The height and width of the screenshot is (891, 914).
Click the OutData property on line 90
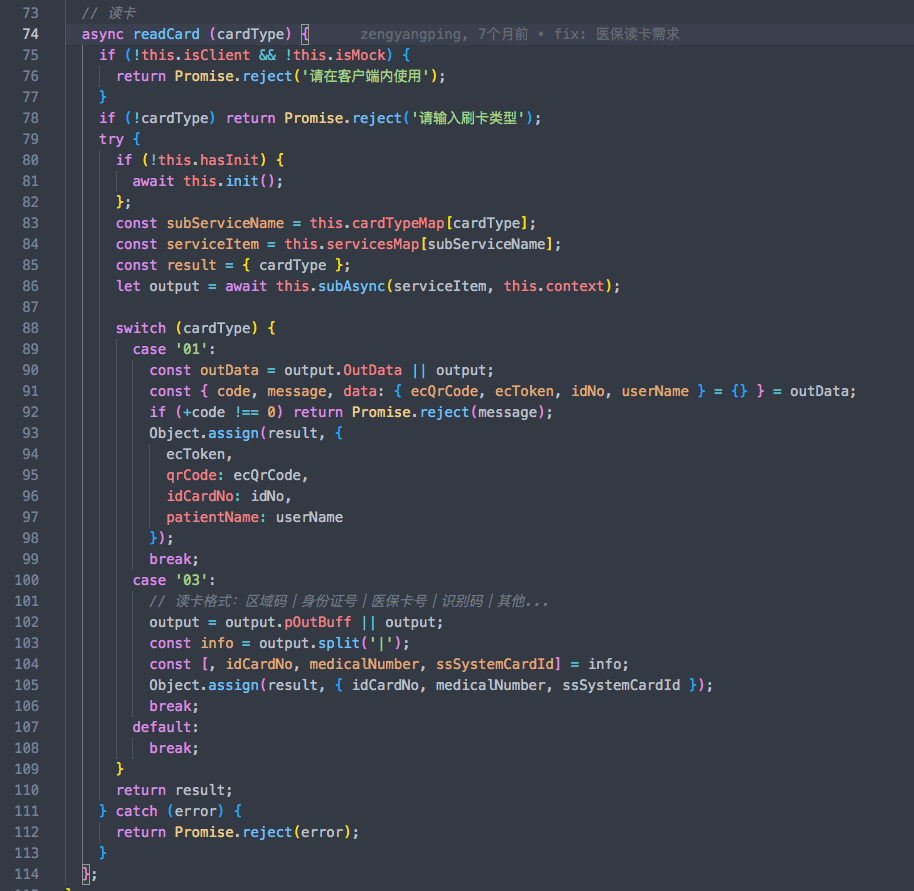click(372, 370)
